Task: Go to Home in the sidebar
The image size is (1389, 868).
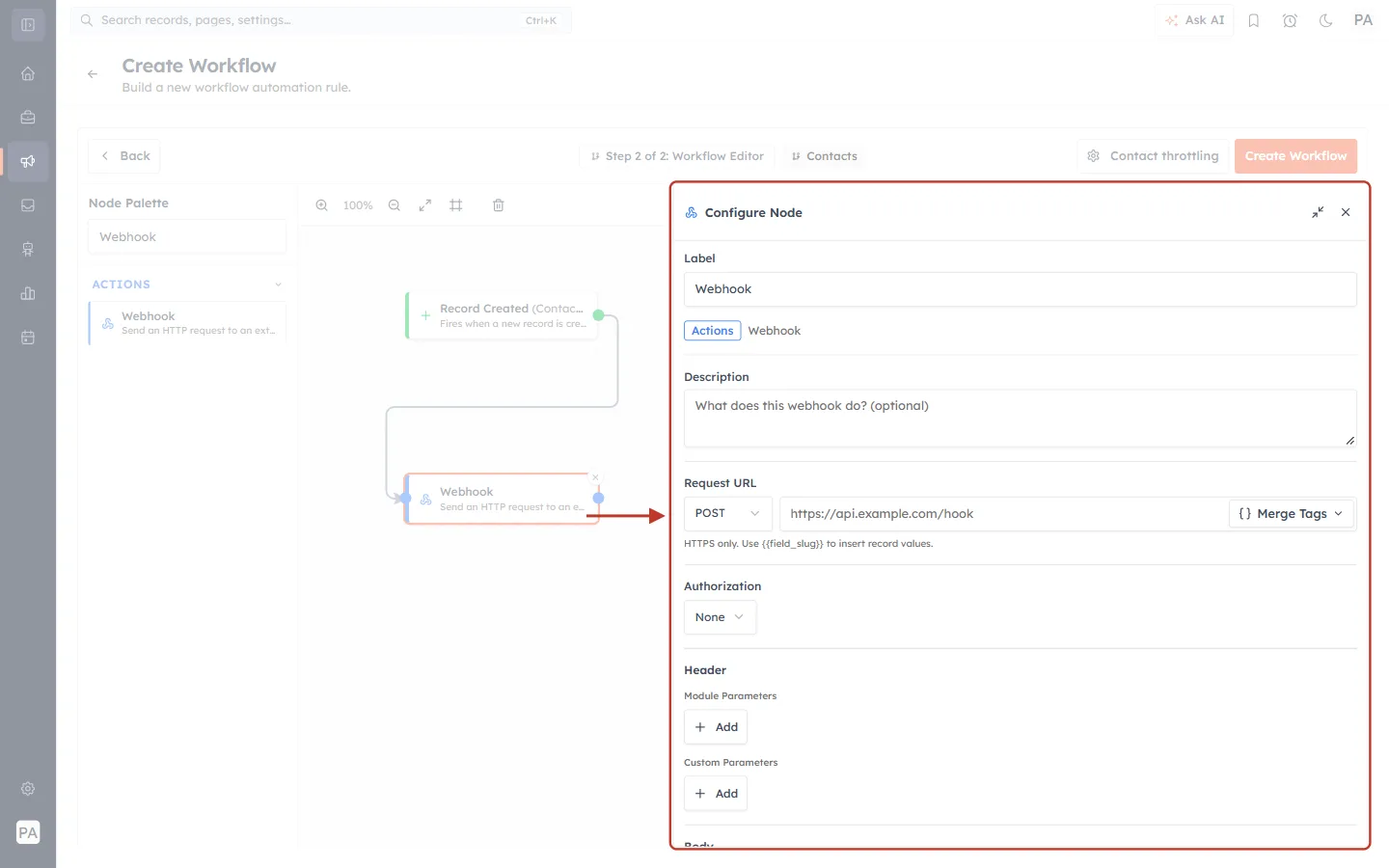Action: click(28, 73)
